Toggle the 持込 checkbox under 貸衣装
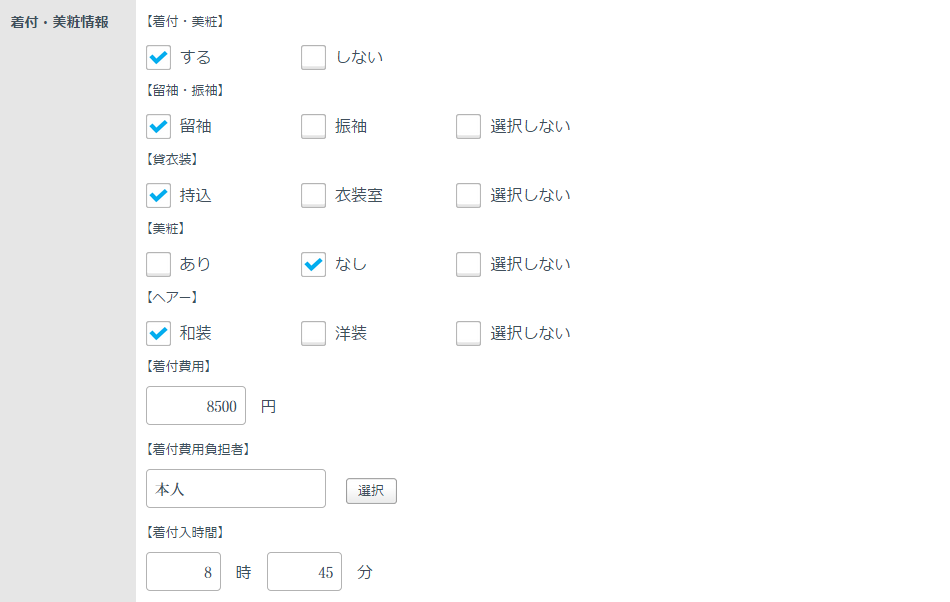Screen dimensions: 950x602 point(158,196)
